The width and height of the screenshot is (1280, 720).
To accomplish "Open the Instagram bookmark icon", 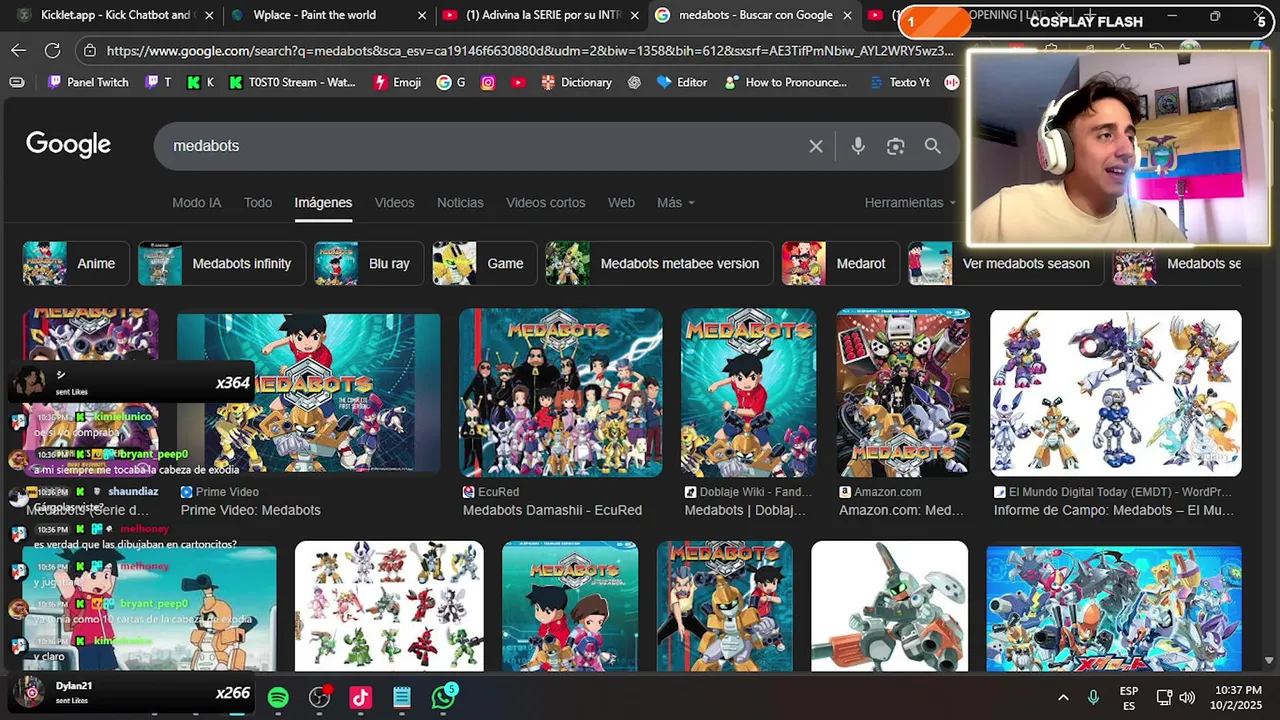I will 488,82.
